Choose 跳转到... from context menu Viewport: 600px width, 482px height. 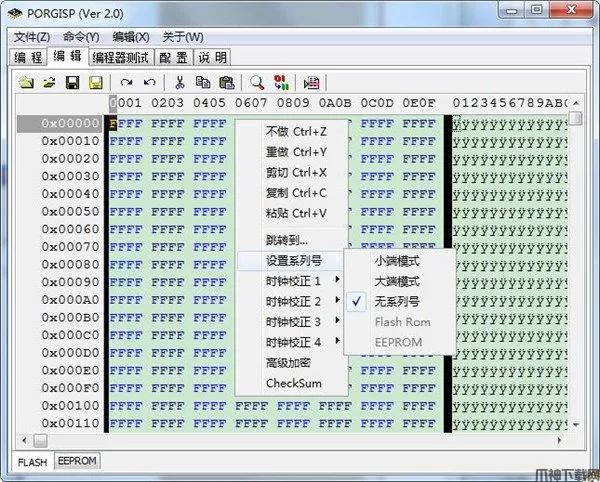tap(292, 240)
